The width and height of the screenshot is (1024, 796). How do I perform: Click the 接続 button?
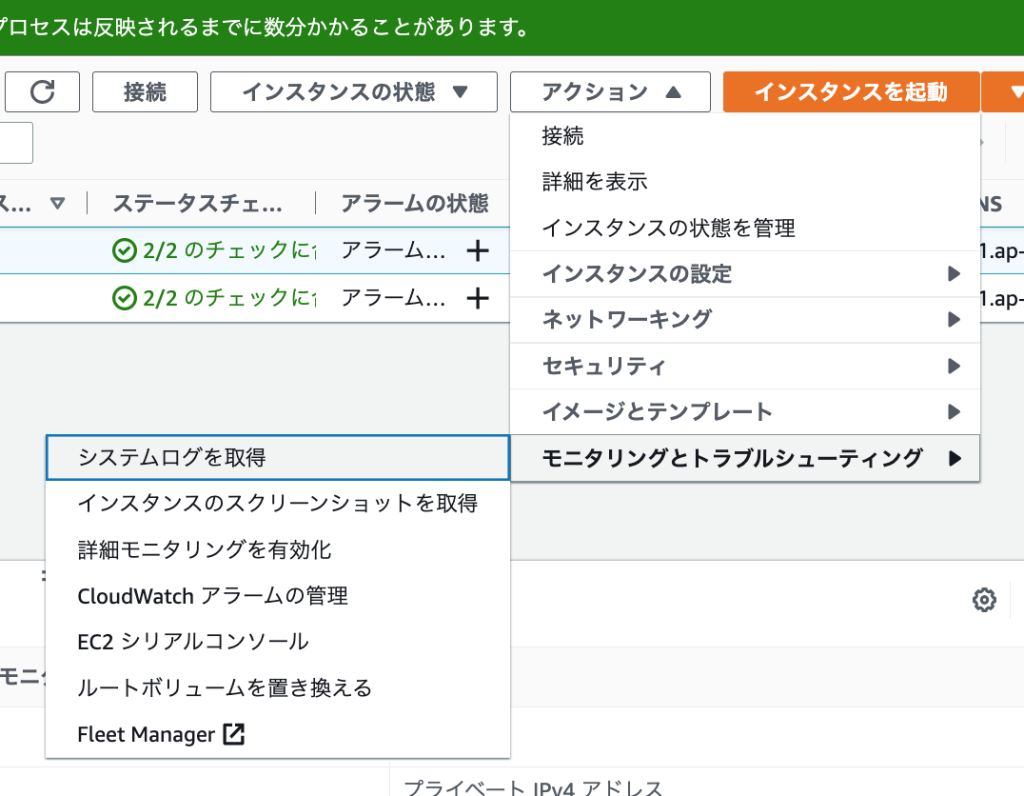tap(144, 92)
